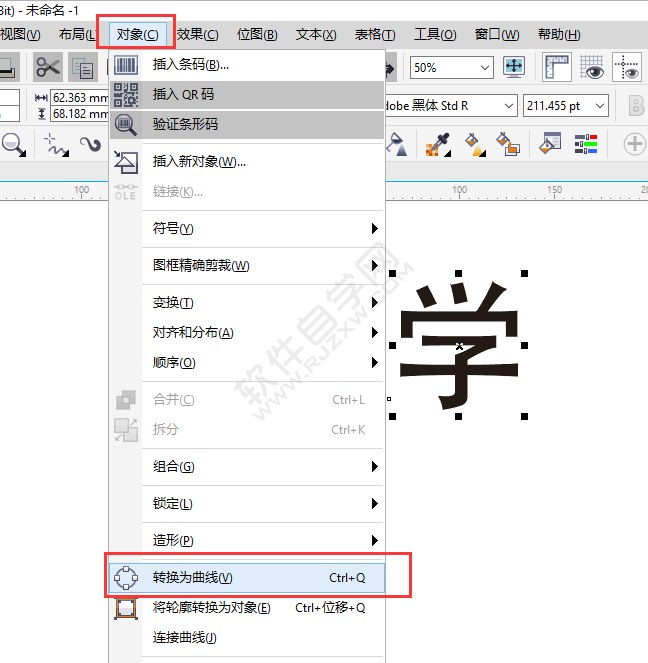Image resolution: width=648 pixels, height=663 pixels.
Task: Select 连接曲线(J) menu entry
Action: tap(247, 638)
